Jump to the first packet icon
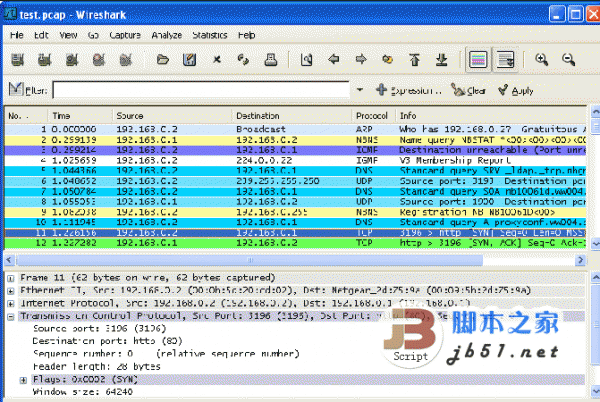The image size is (600, 402). point(414,60)
